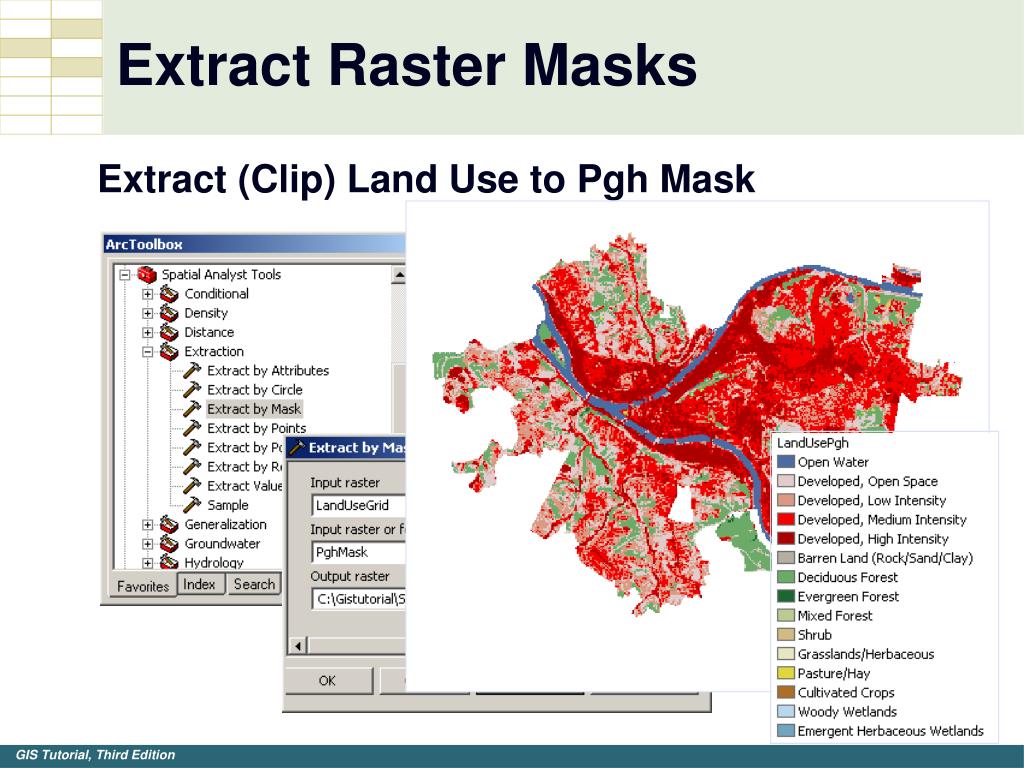
Task: Click the Pasture/Hay legend swatch
Action: [786, 673]
